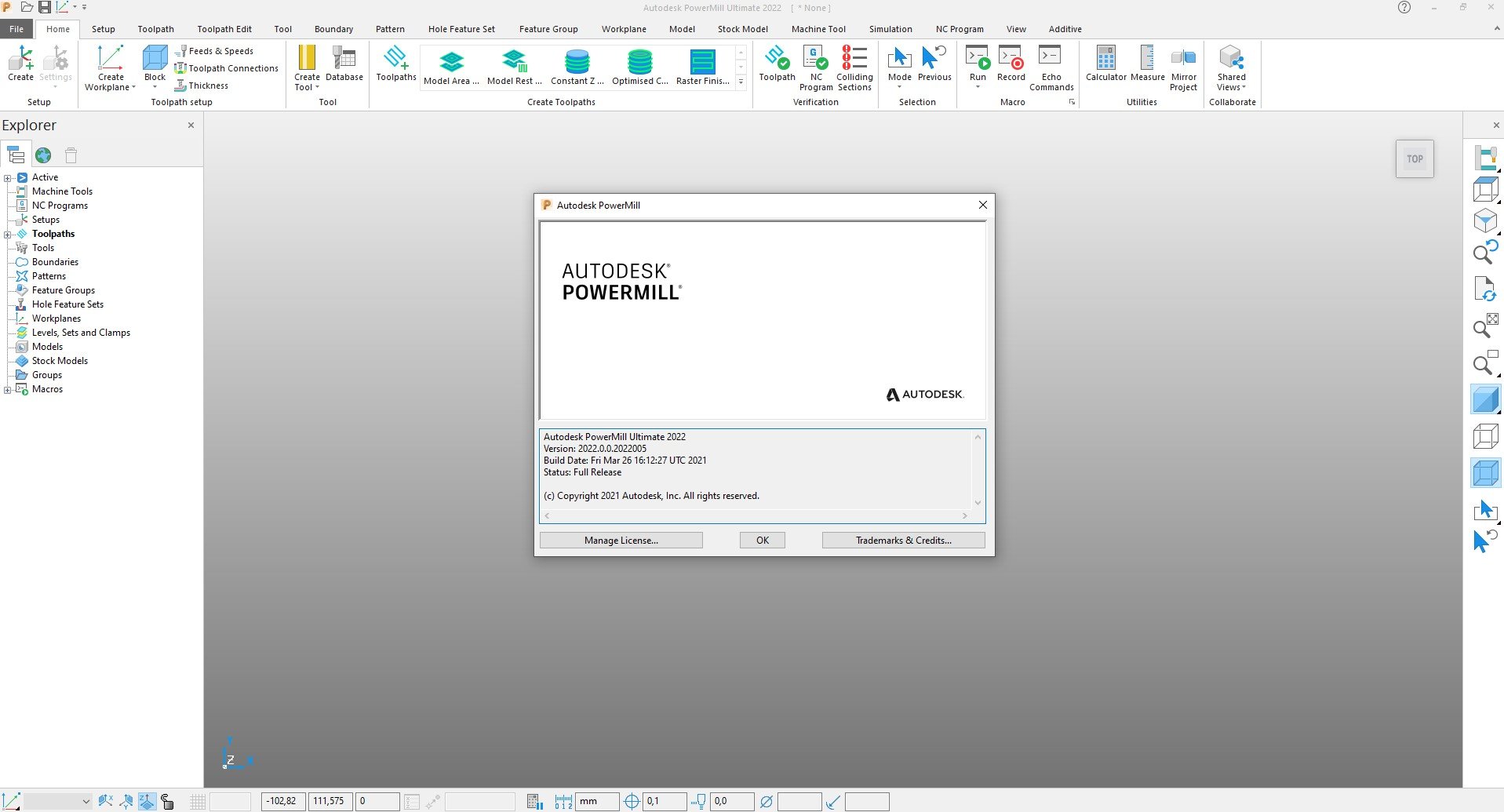Select Levels, Sets and Clamps in Explorer

pyautogui.click(x=81, y=333)
